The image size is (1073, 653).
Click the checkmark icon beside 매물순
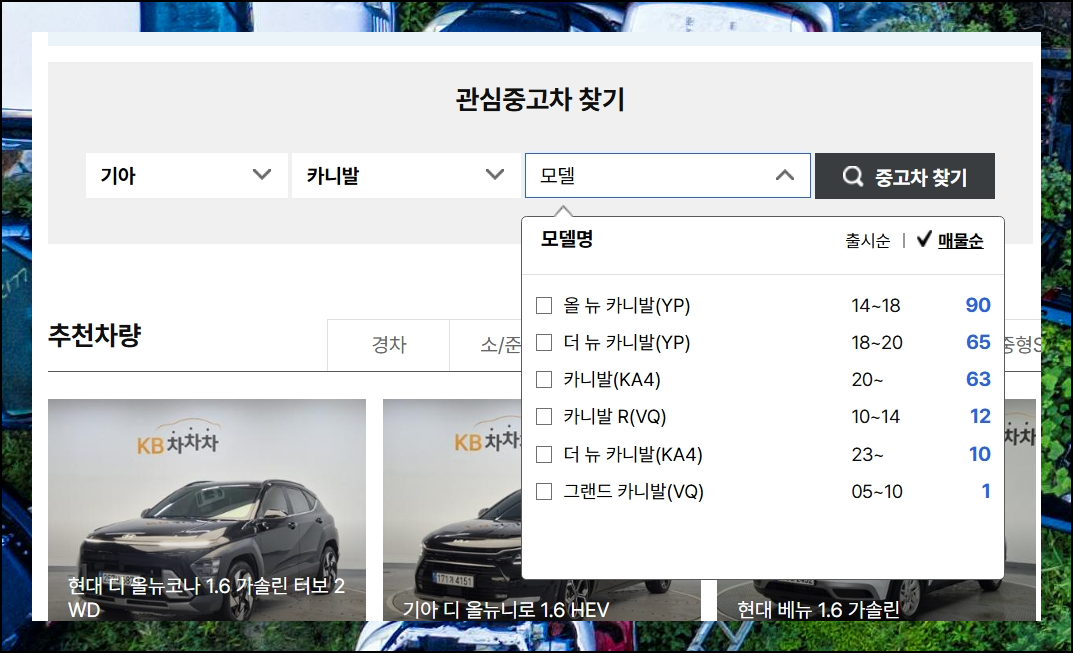[x=924, y=239]
